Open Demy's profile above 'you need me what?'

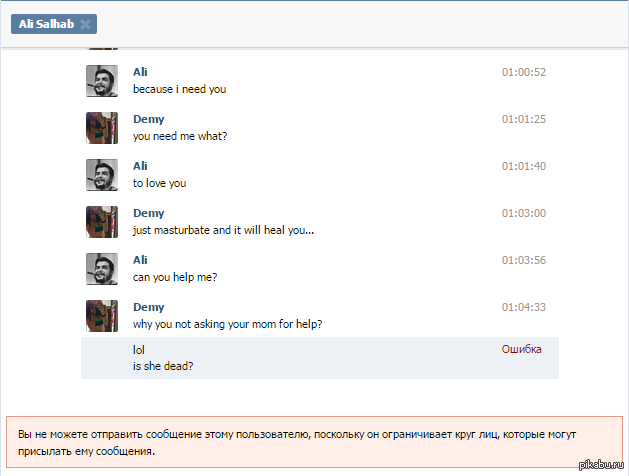tap(148, 119)
